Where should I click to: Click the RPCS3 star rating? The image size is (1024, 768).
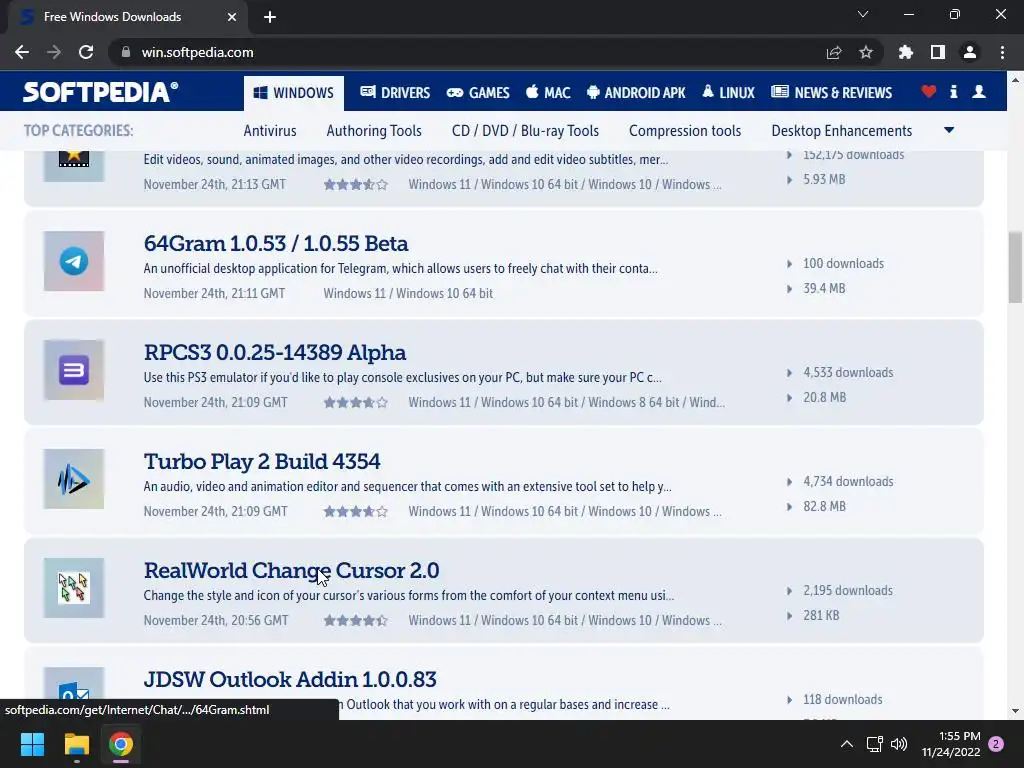(356, 403)
